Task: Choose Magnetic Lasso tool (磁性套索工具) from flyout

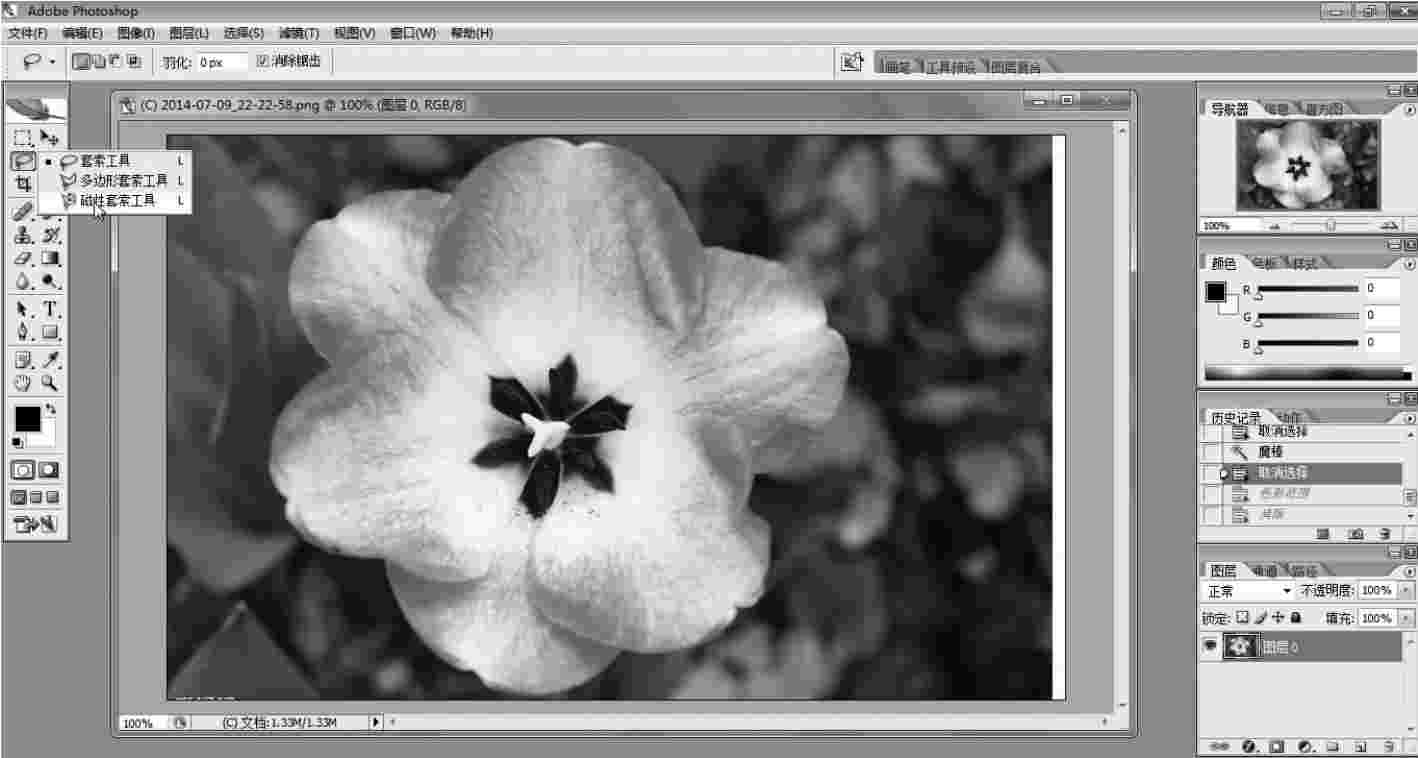Action: tap(116, 201)
